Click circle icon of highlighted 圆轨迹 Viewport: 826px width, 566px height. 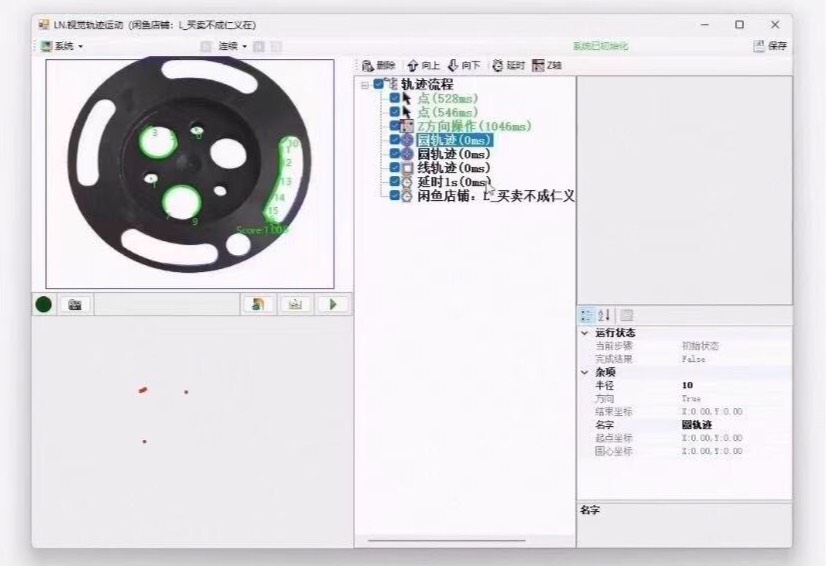[407, 140]
